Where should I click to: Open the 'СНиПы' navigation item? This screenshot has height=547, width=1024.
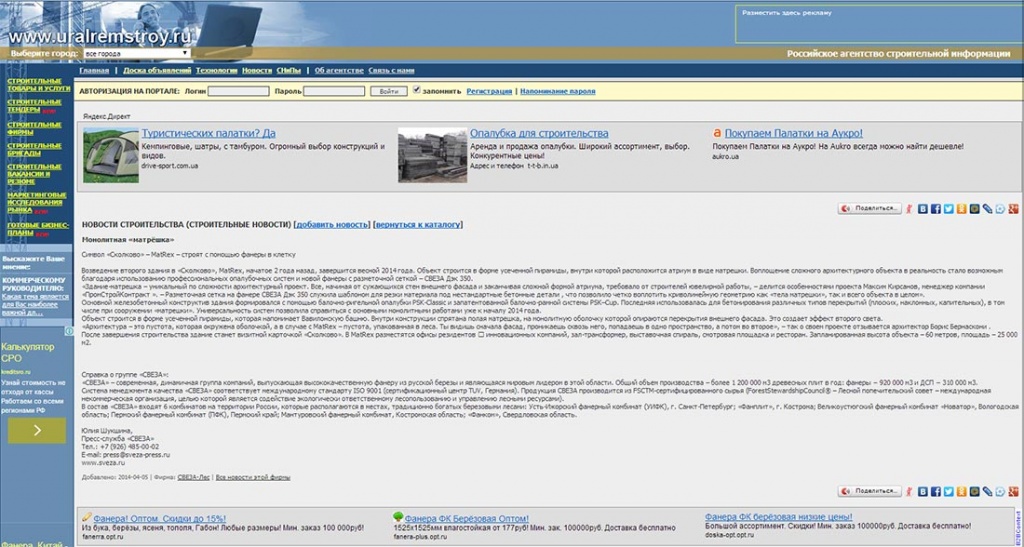pyautogui.click(x=289, y=70)
